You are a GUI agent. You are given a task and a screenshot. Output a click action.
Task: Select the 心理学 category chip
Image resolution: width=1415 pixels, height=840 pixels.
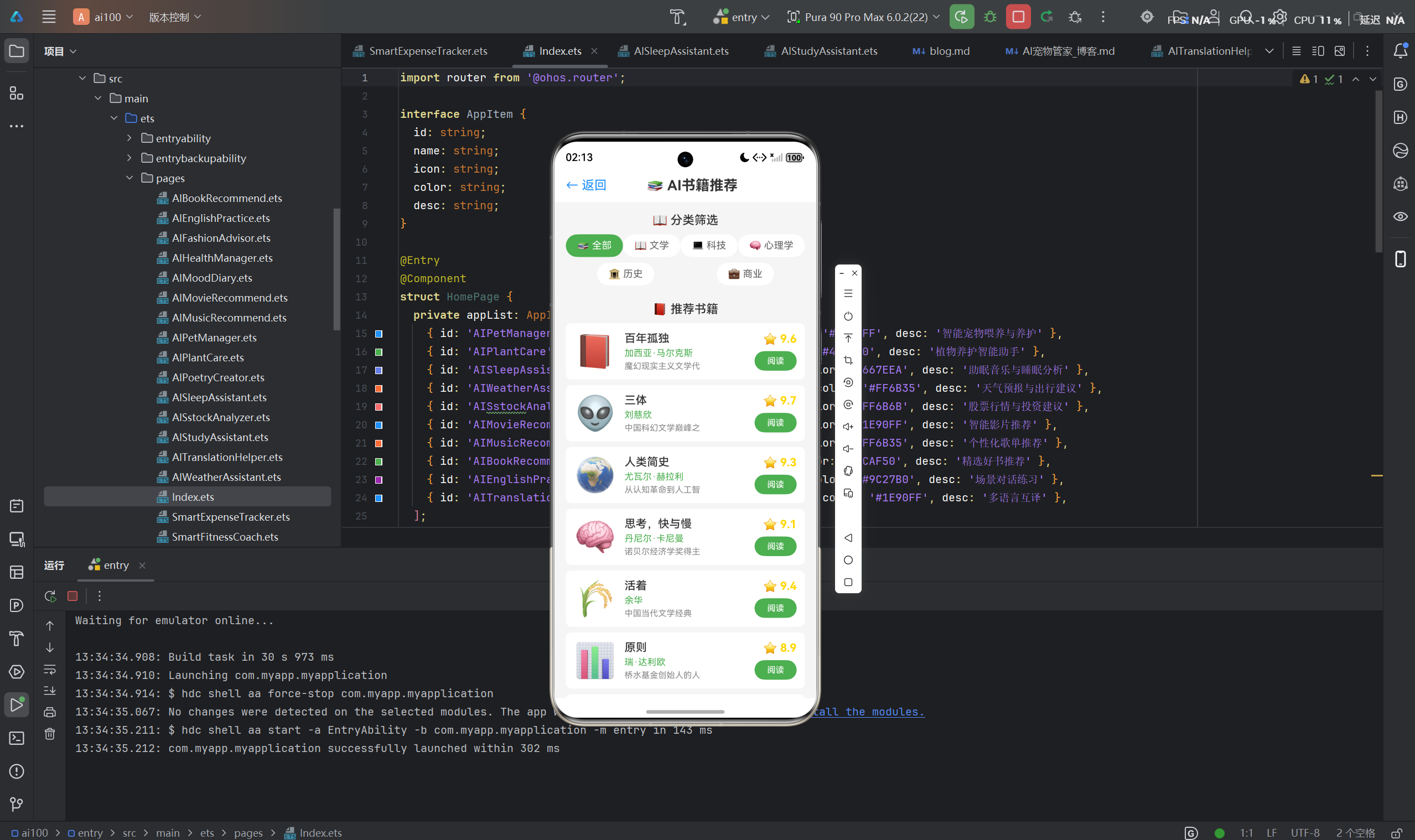771,245
